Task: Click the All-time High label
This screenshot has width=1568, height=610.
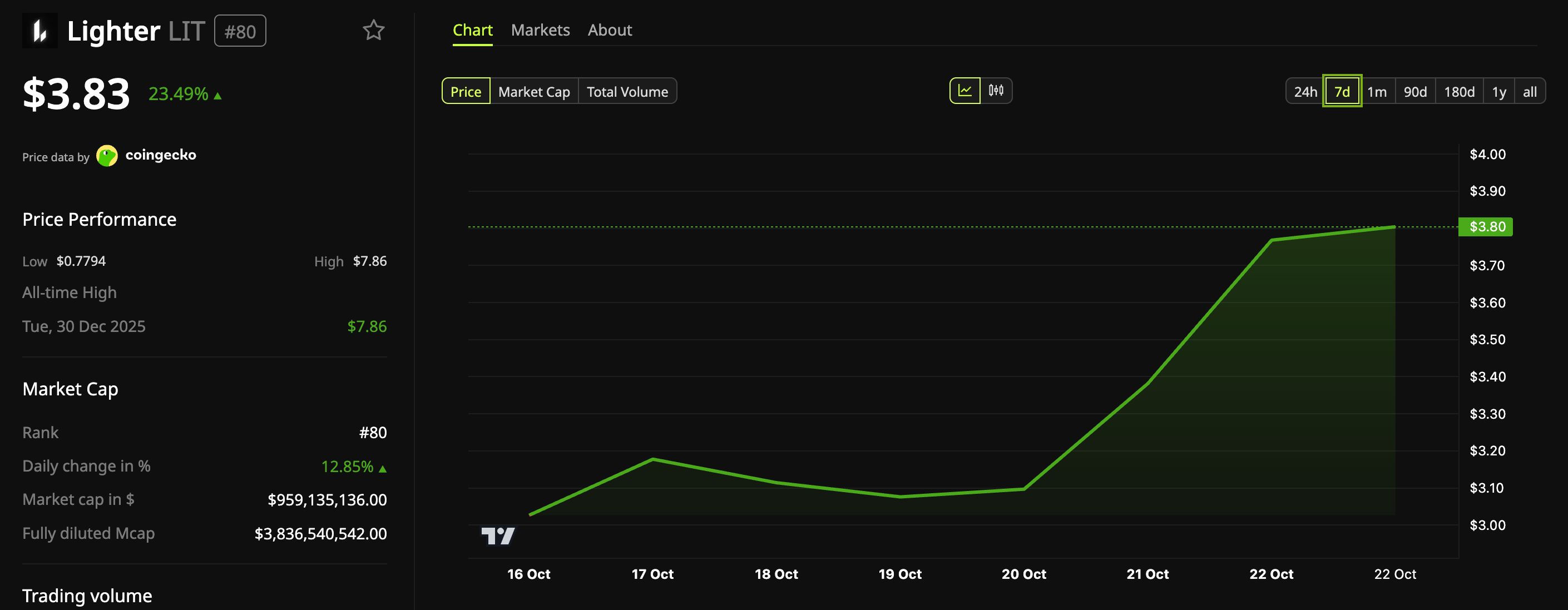Action: [70, 293]
